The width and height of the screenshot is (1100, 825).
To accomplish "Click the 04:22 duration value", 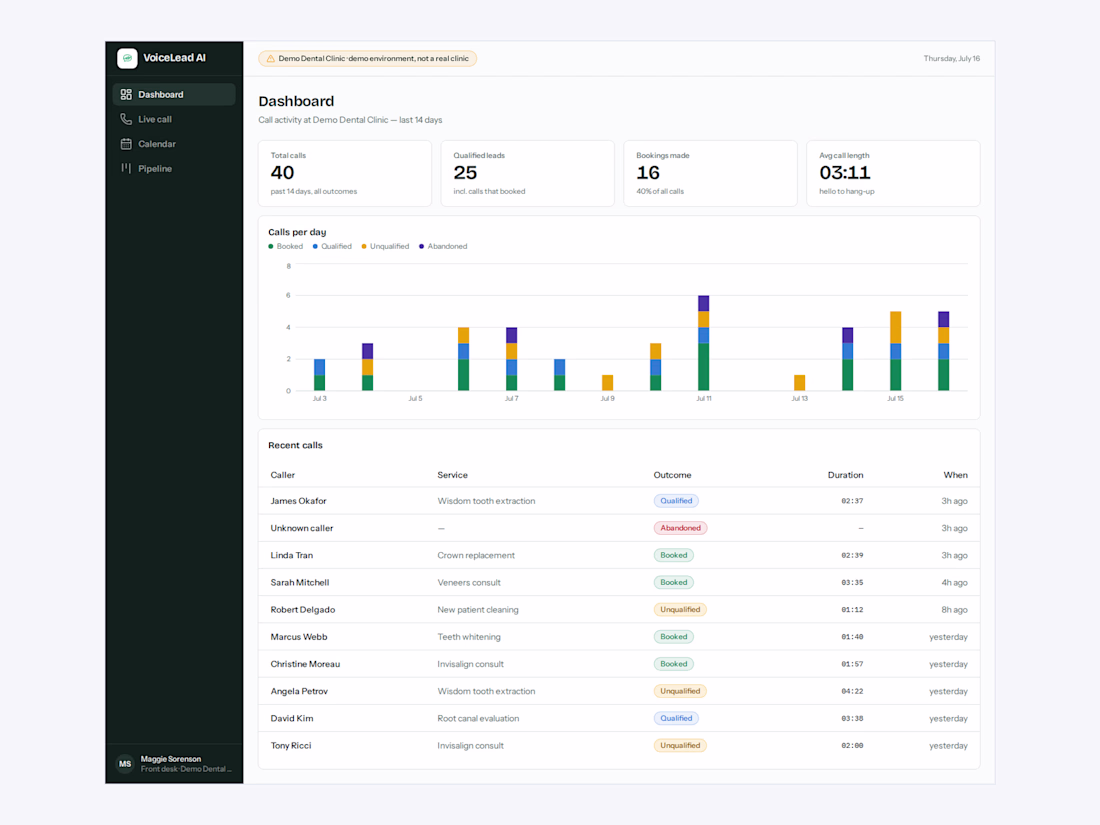I will pyautogui.click(x=852, y=692).
